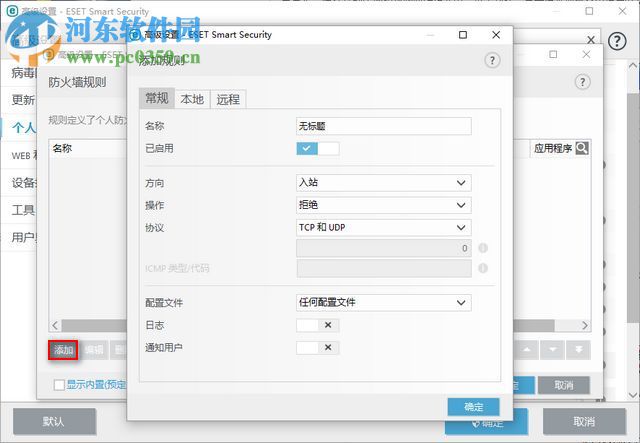Check the 显示内置 built-in rules checkbox
Screen dimensions: 640x443
(x=59, y=385)
